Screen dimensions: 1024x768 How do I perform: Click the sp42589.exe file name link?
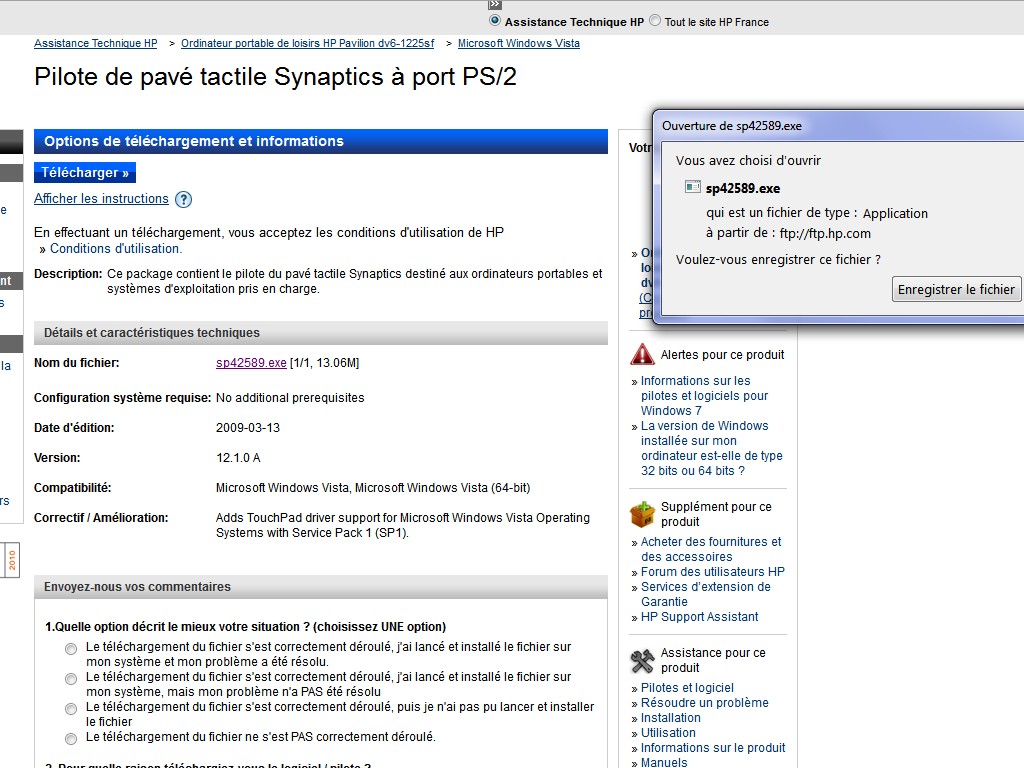[251, 363]
